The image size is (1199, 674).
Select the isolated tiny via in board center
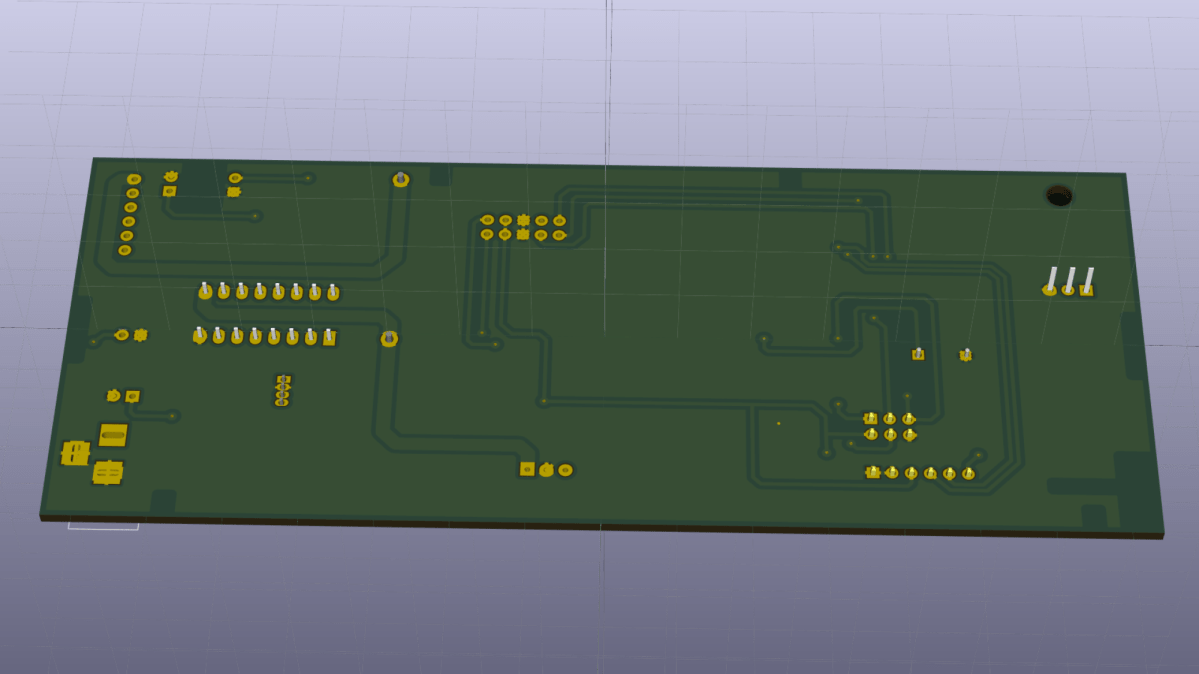pyautogui.click(x=778, y=423)
